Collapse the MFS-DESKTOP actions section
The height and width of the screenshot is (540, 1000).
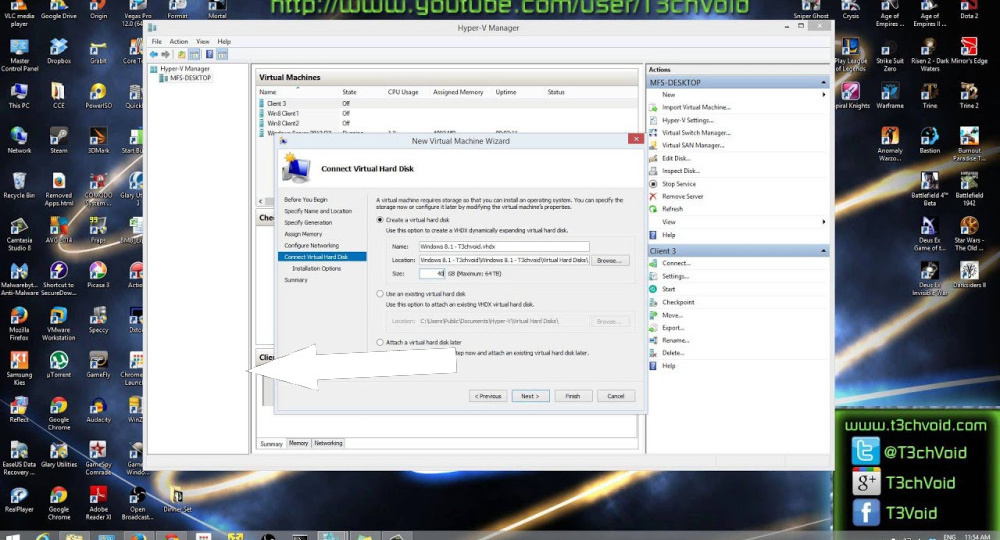[x=823, y=83]
